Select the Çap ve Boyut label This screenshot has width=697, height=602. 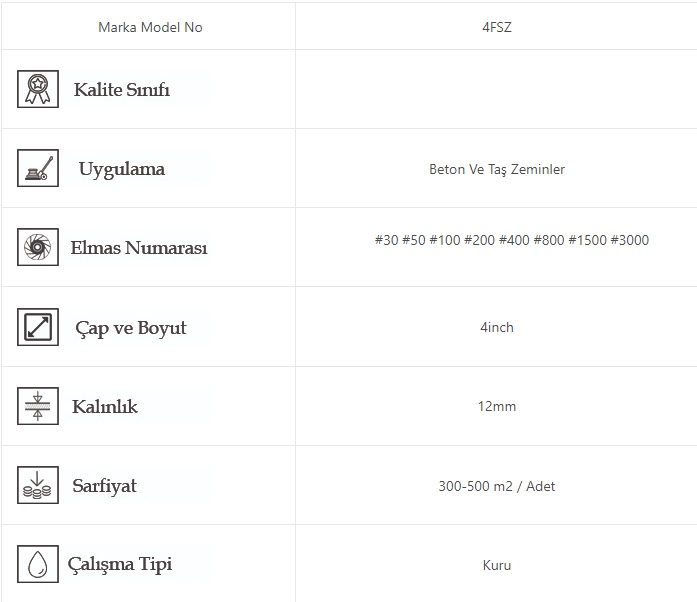[131, 328]
